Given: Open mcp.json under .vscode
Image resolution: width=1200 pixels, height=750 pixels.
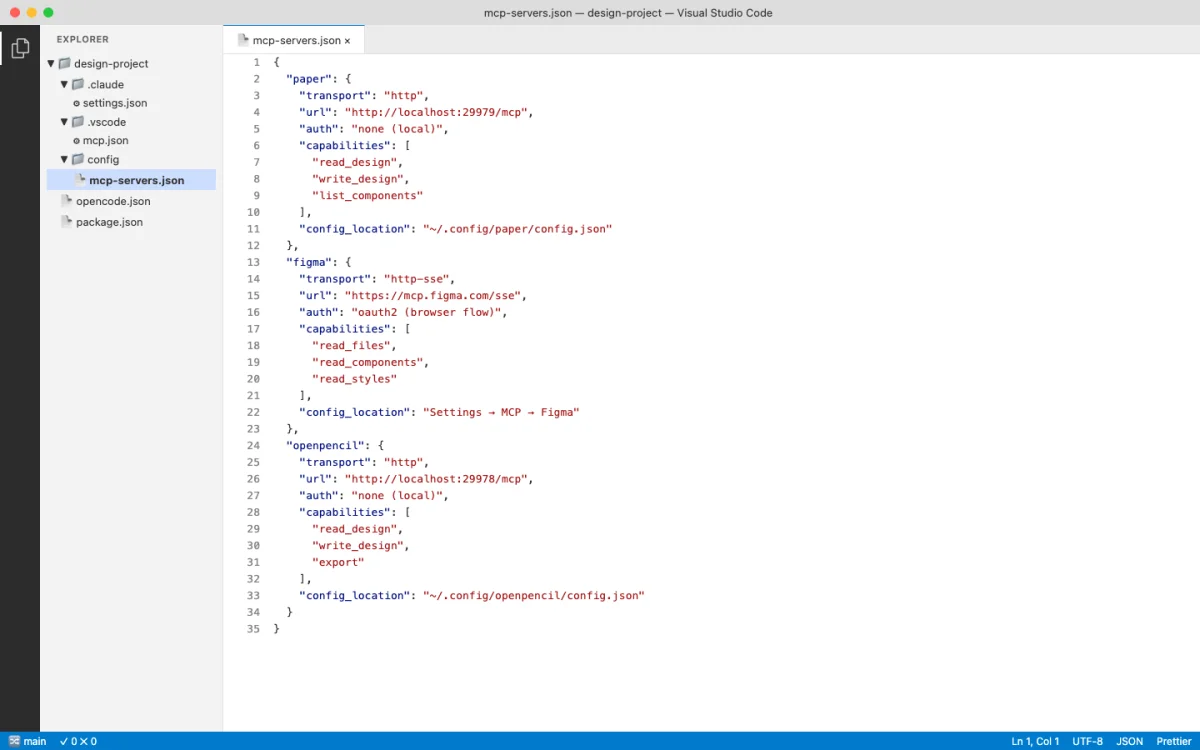Looking at the screenshot, I should tap(105, 141).
